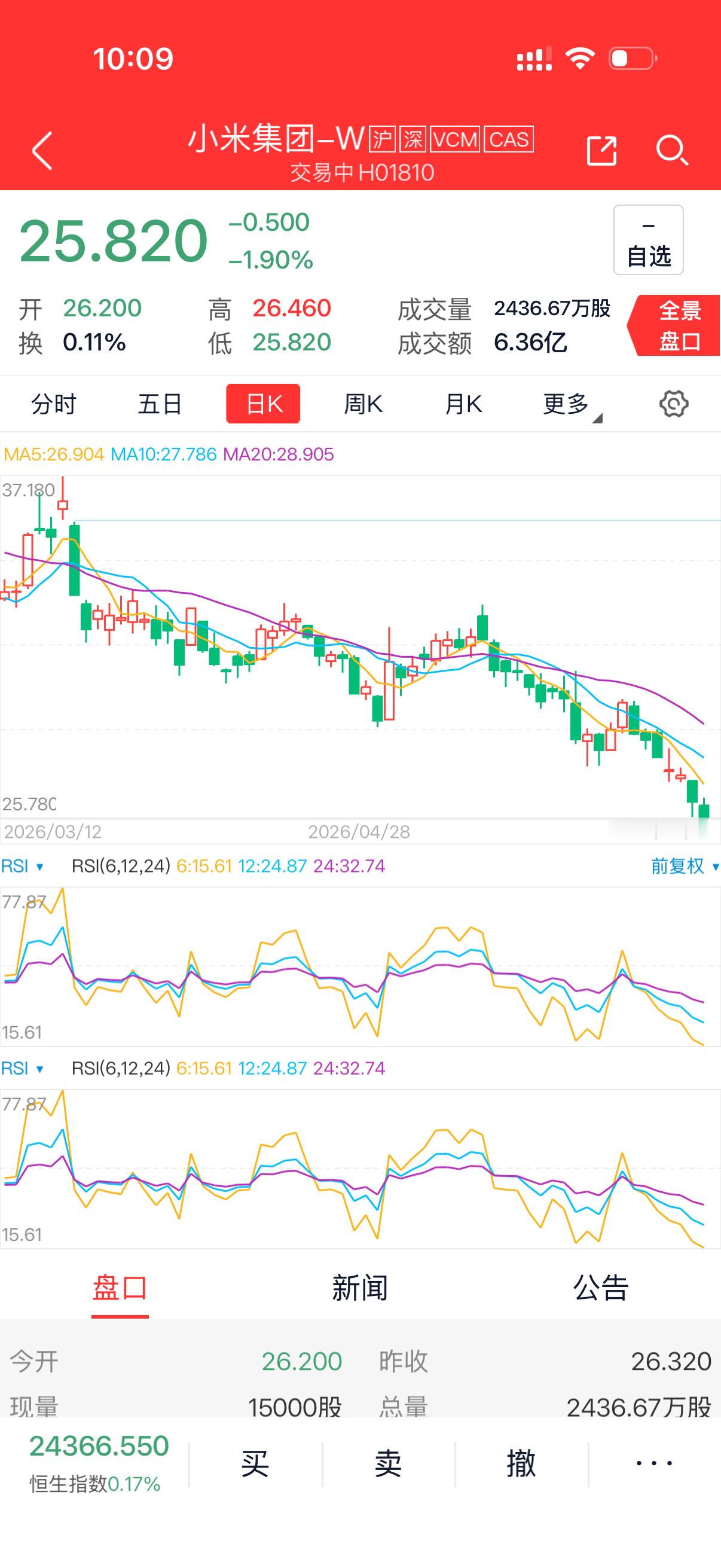The height and width of the screenshot is (1568, 721).
Task: Tap the CAS tag badge
Action: coord(509,139)
